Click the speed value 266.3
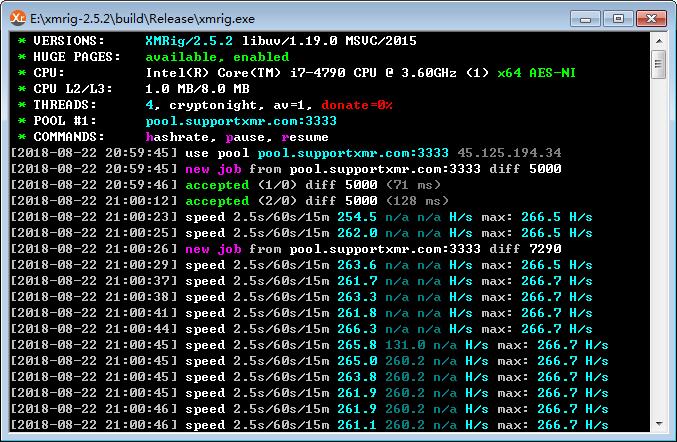Screen dimensions: 677x442 (357, 328)
